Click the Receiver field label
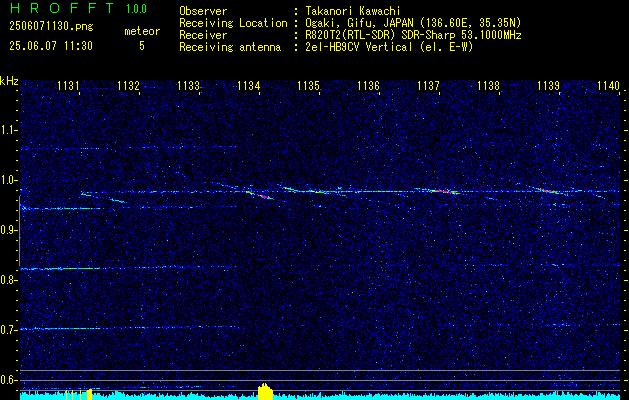The width and height of the screenshot is (629, 400). coord(203,35)
